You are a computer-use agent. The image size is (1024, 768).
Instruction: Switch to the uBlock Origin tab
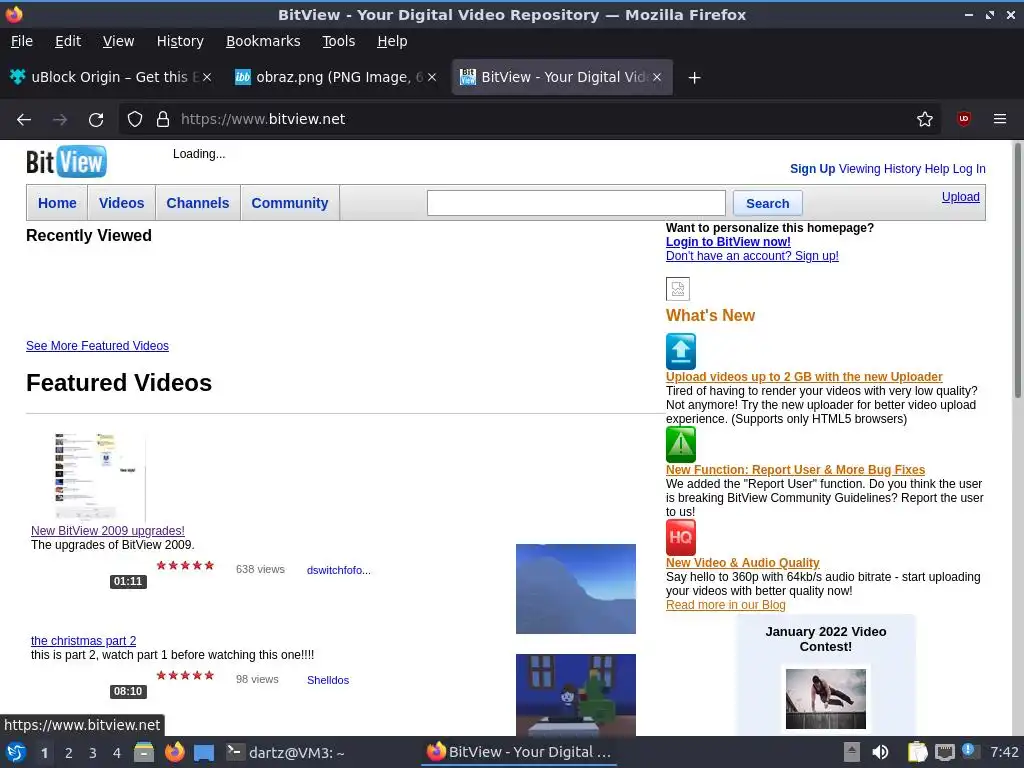click(111, 77)
